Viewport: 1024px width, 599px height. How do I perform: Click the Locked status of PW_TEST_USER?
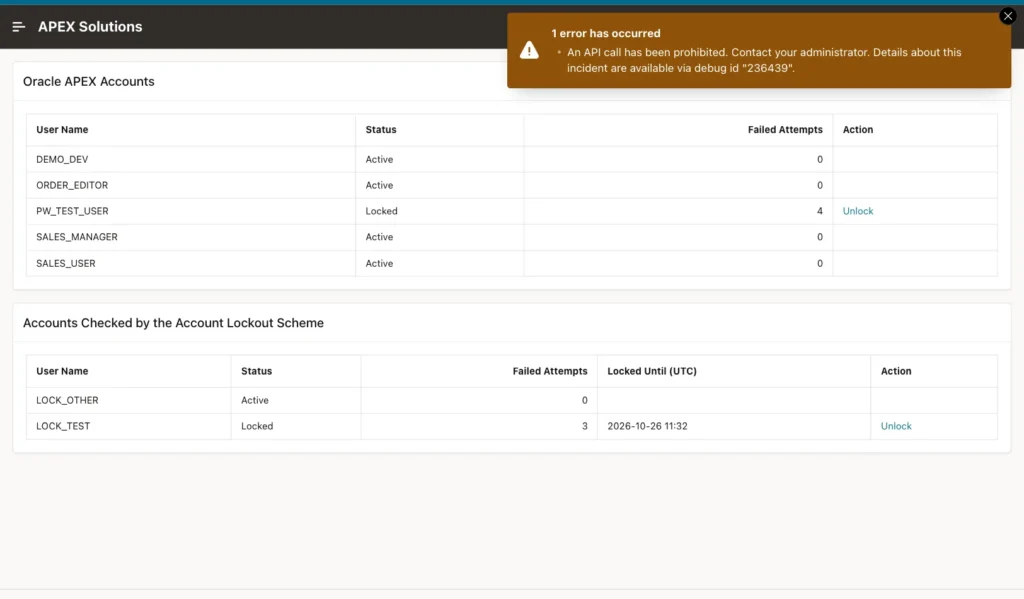click(x=381, y=211)
